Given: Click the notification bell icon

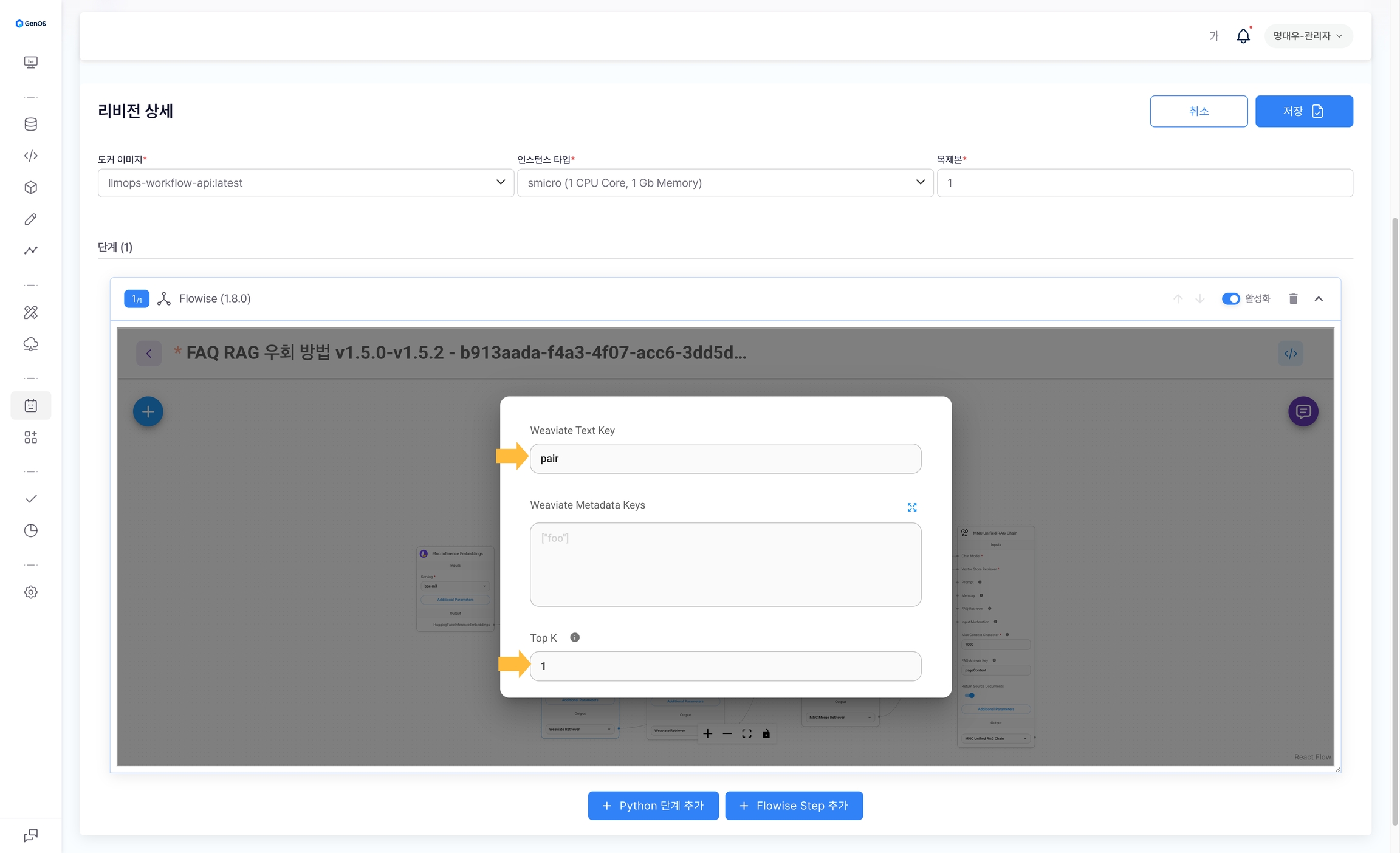Looking at the screenshot, I should pos(1243,36).
